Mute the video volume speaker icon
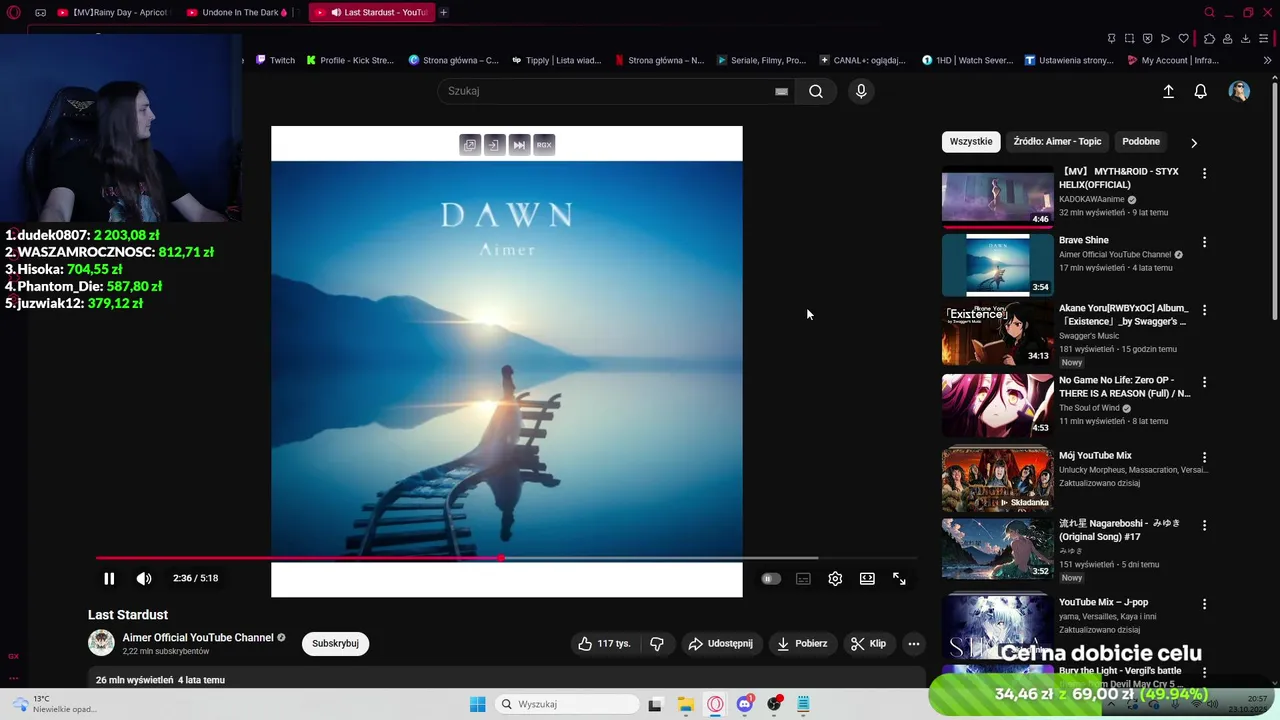1280x720 pixels. click(x=144, y=578)
